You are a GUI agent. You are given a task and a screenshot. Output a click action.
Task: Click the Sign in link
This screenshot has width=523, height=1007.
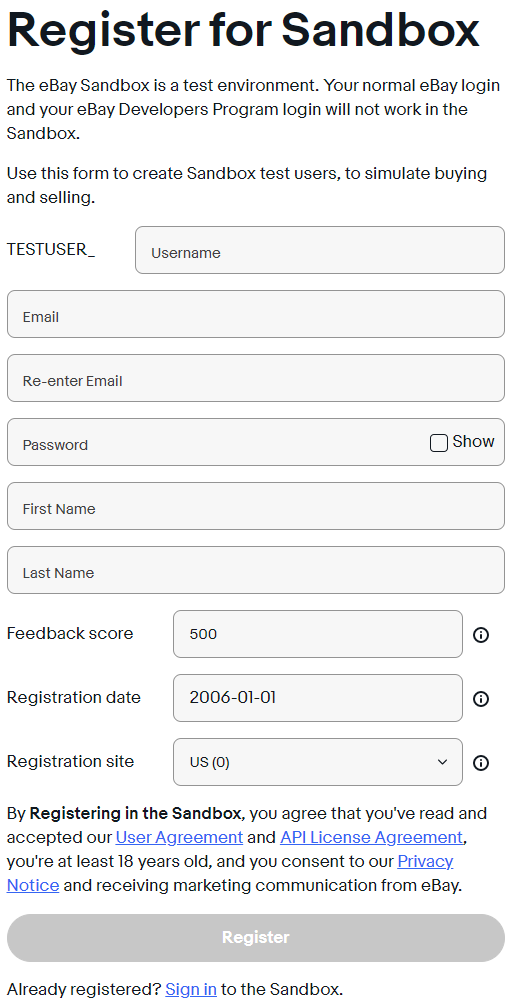(191, 989)
